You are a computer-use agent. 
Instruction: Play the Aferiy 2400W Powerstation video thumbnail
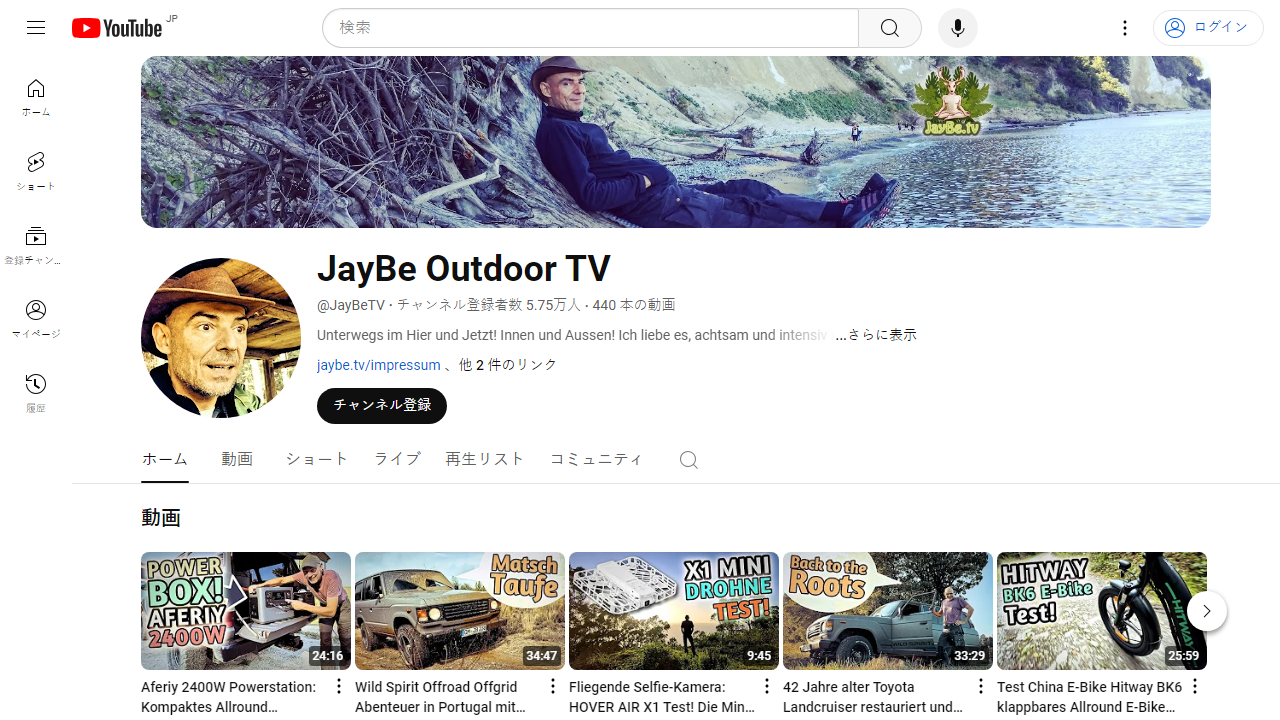246,611
